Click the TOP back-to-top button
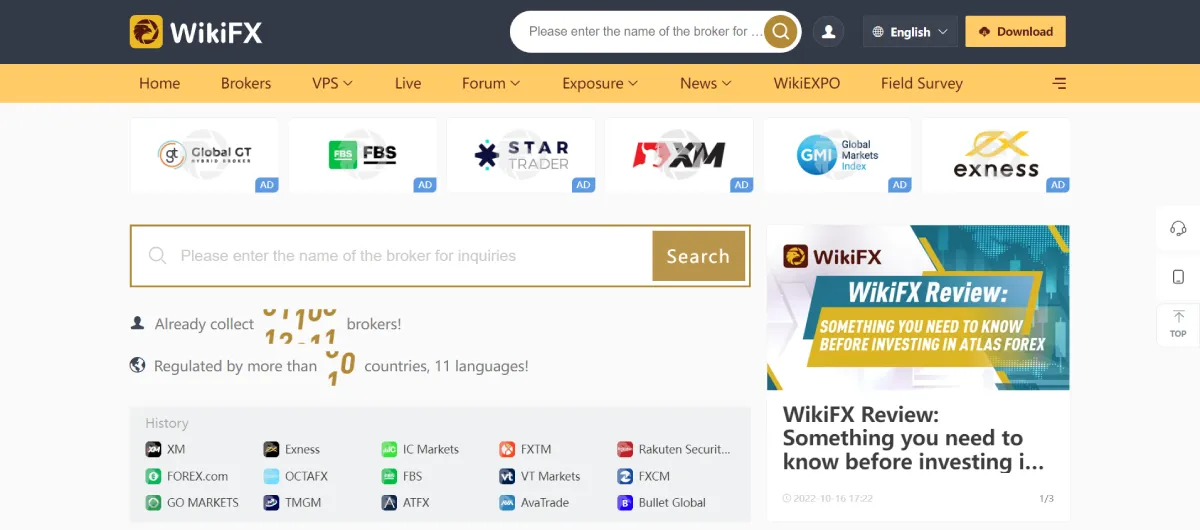Screen dimensions: 1200x530 coord(1178,323)
